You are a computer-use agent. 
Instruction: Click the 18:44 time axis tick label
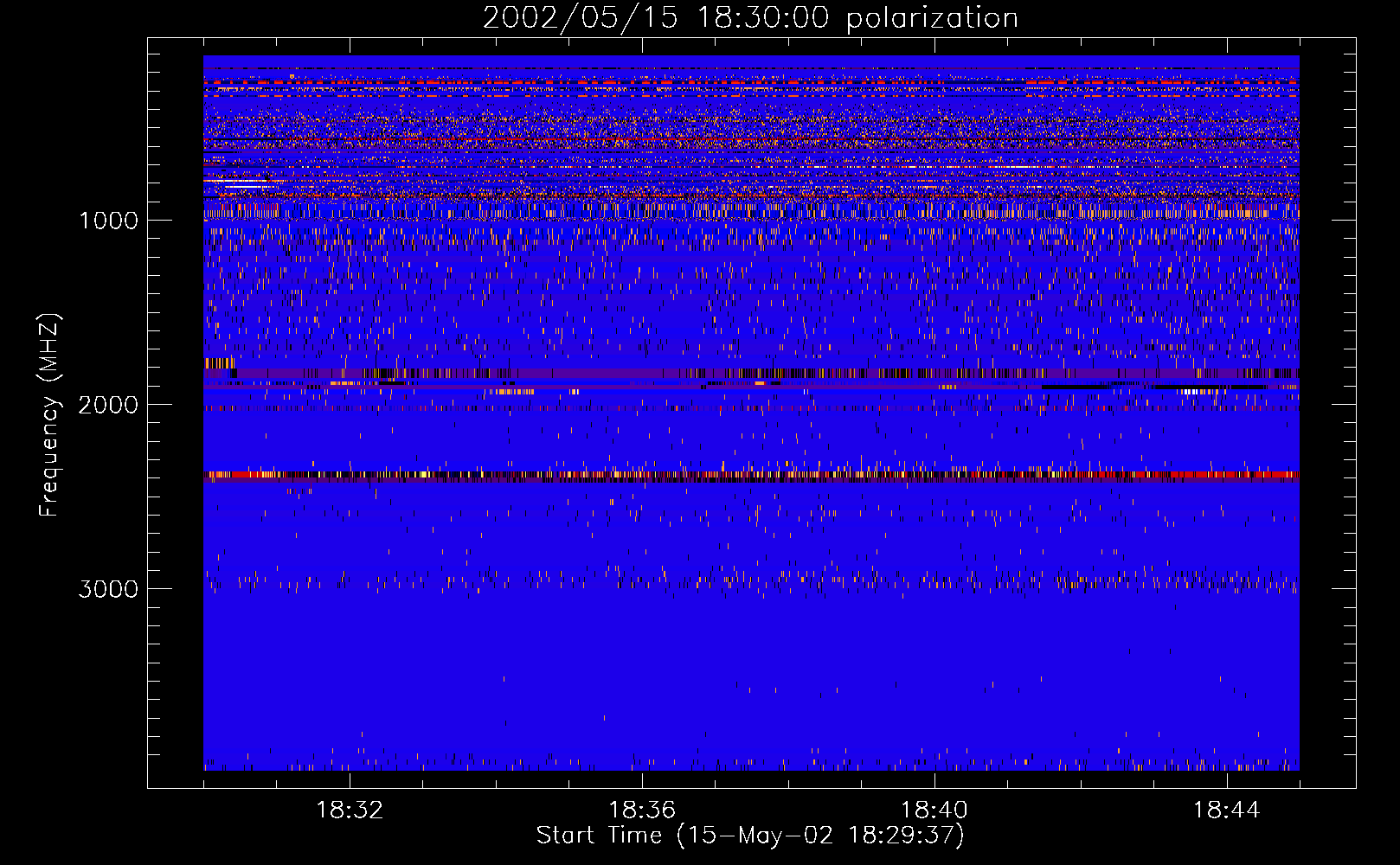point(1227,811)
